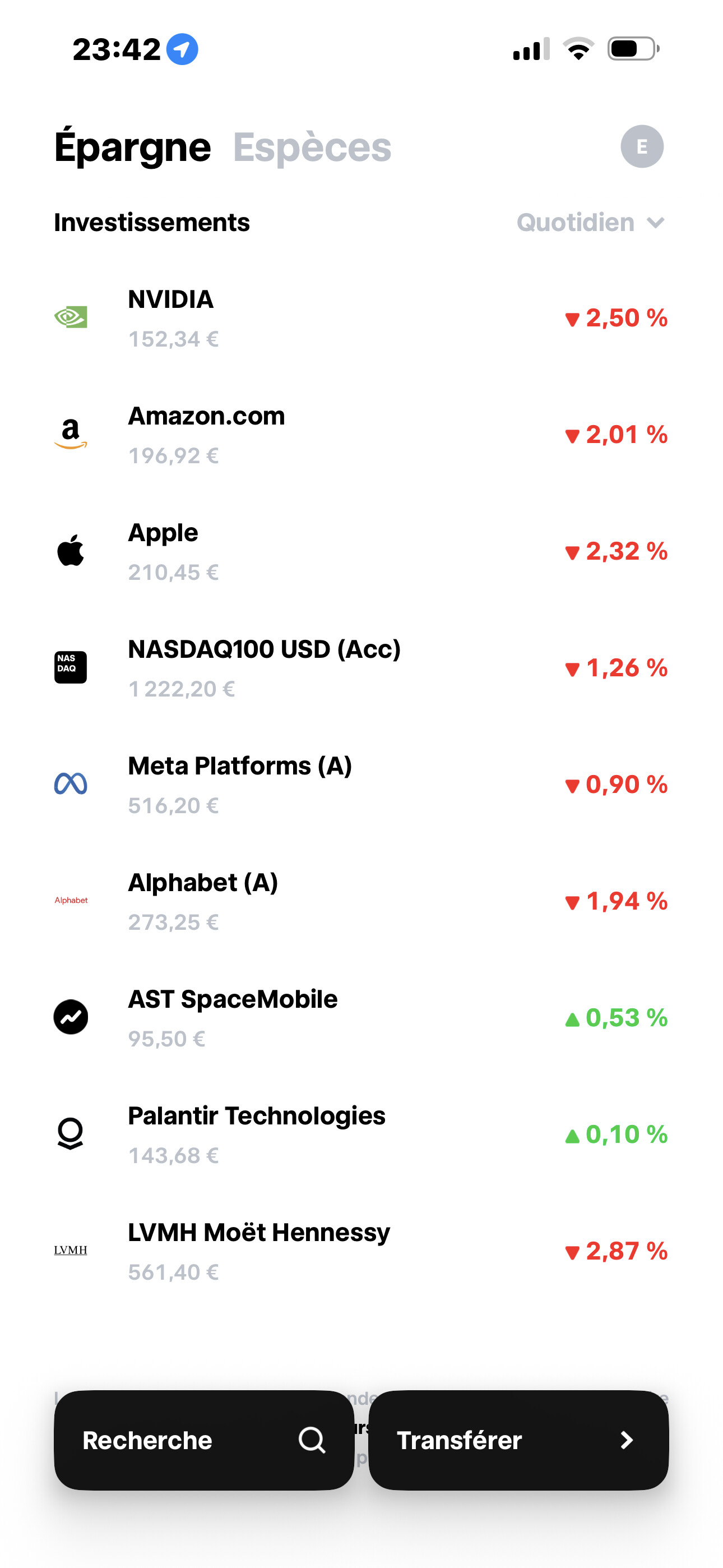Tap the NVIDIA 2,50 % daily change
The width and height of the screenshot is (723, 1568).
tap(616, 318)
